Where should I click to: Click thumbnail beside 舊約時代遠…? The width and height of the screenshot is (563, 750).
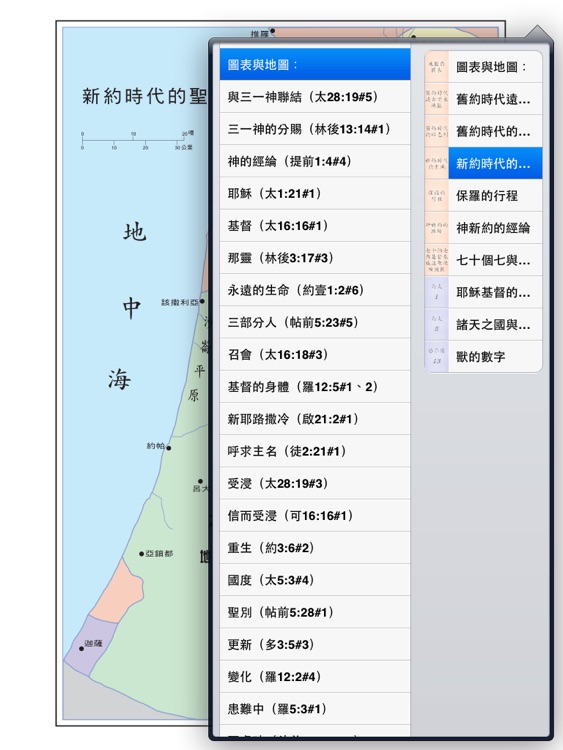coord(437,99)
